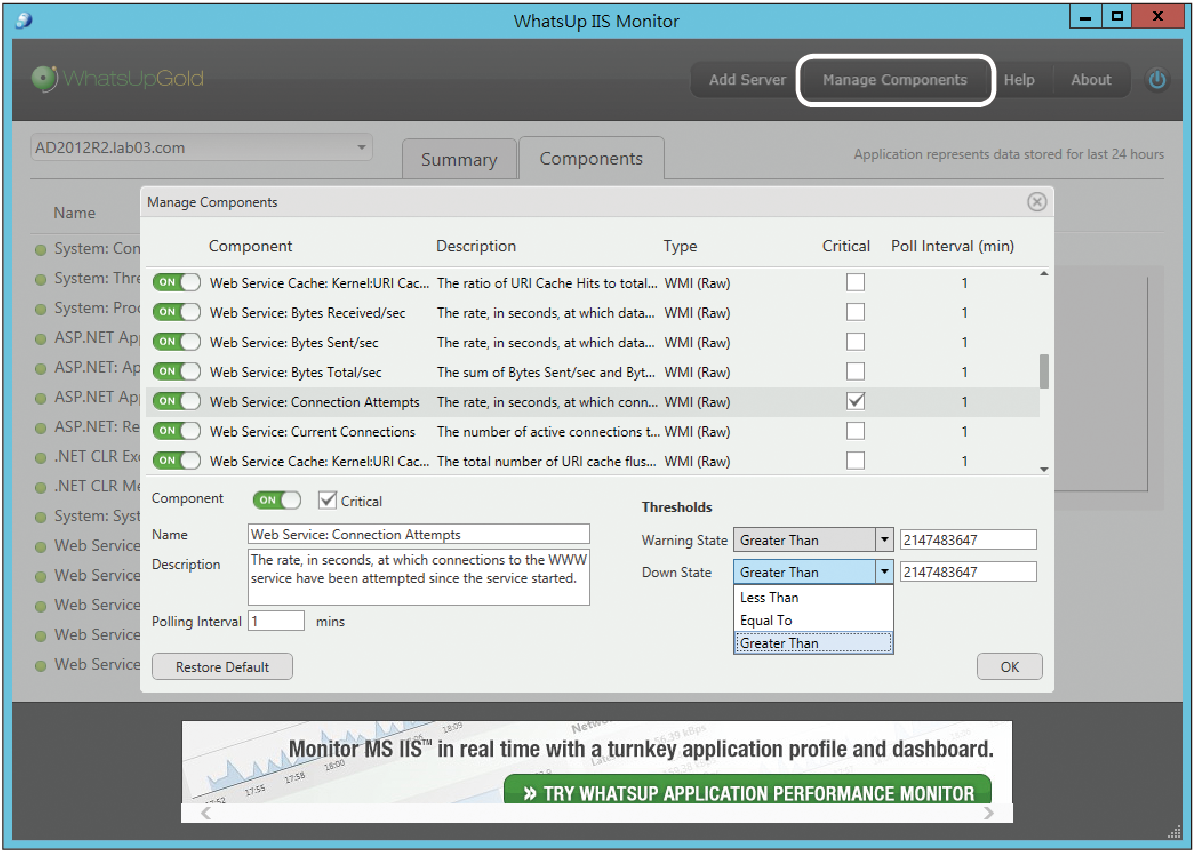1195x853 pixels.
Task: Uncheck Critical box beside Component switch
Action: [328, 500]
